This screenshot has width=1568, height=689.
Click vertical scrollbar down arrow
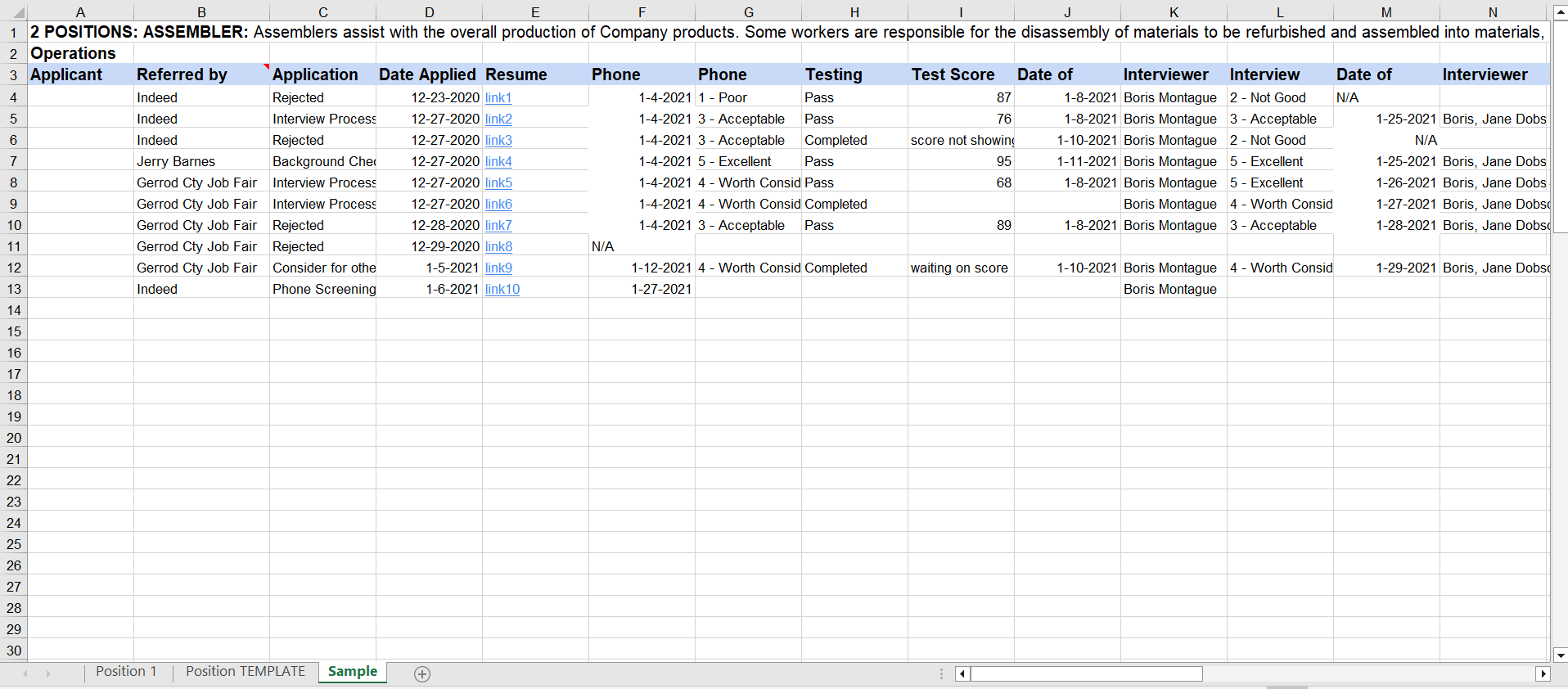coord(1560,655)
